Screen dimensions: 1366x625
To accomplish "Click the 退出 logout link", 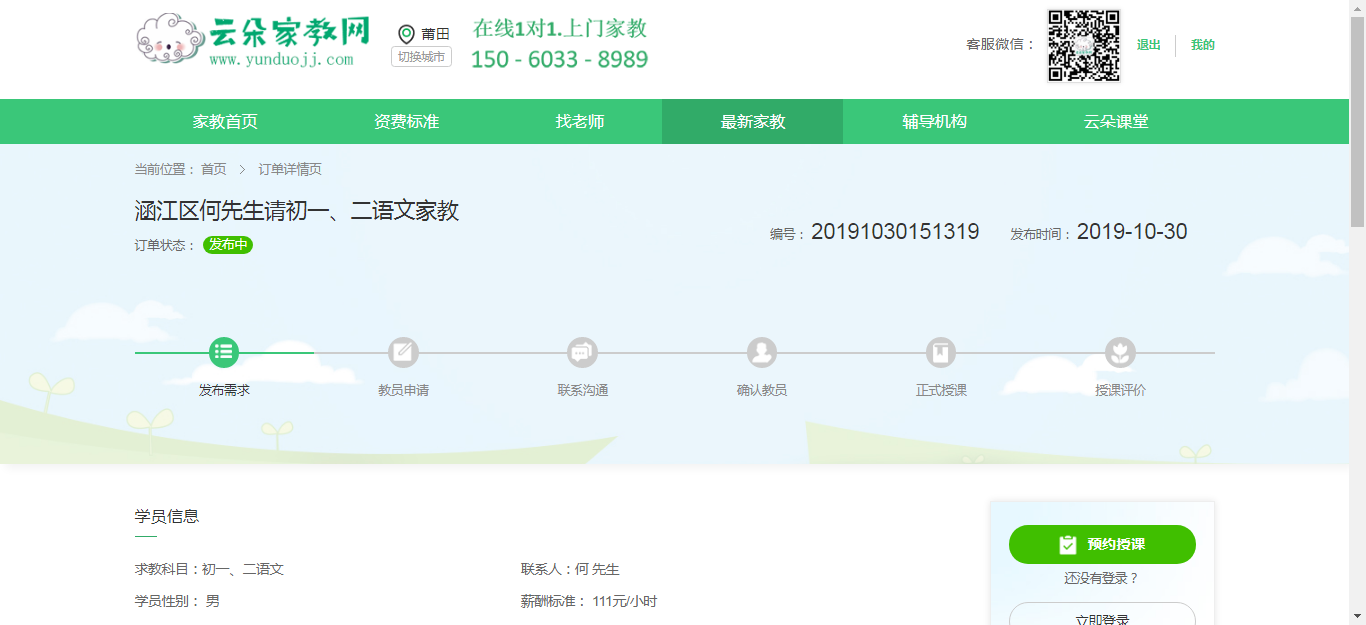I will (1148, 45).
